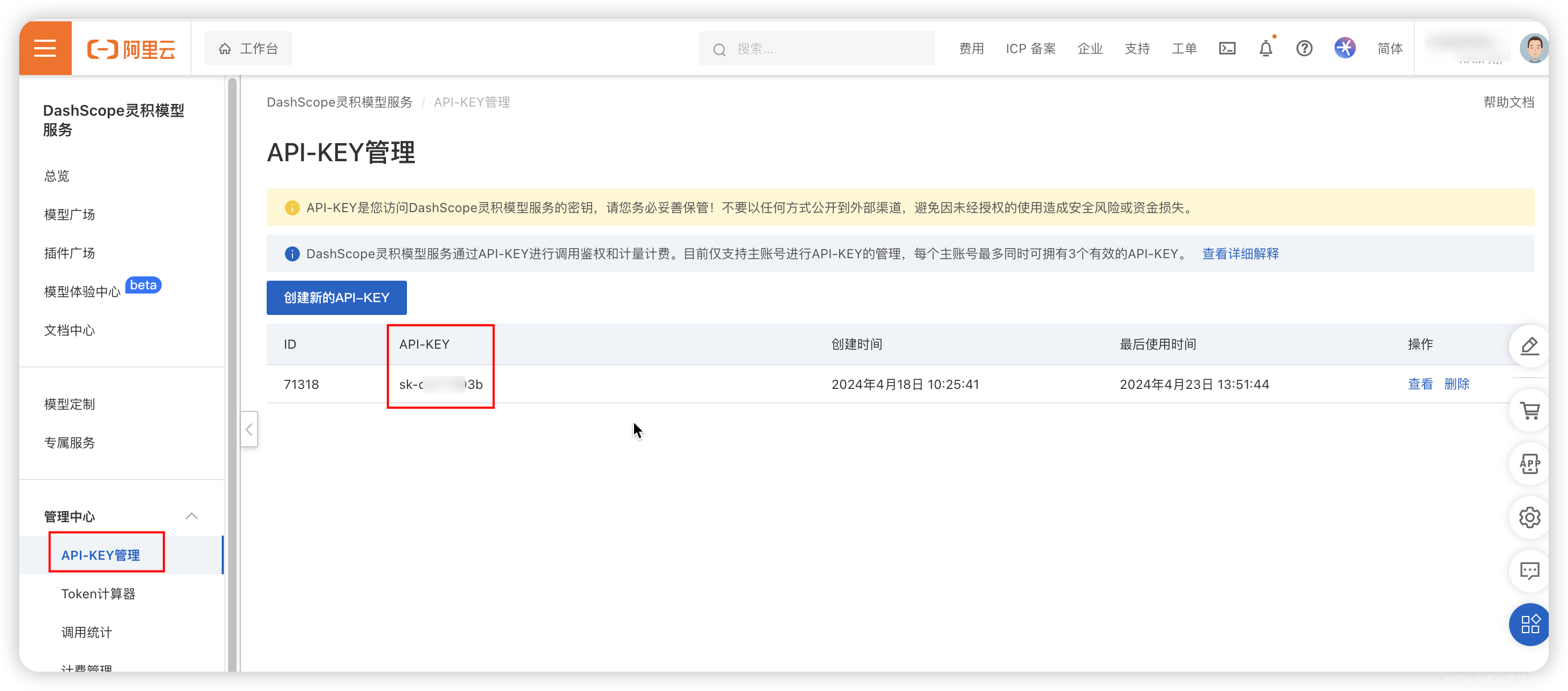1568x691 pixels.
Task: Click the sidebar vertical scrollbar
Action: tap(232, 365)
